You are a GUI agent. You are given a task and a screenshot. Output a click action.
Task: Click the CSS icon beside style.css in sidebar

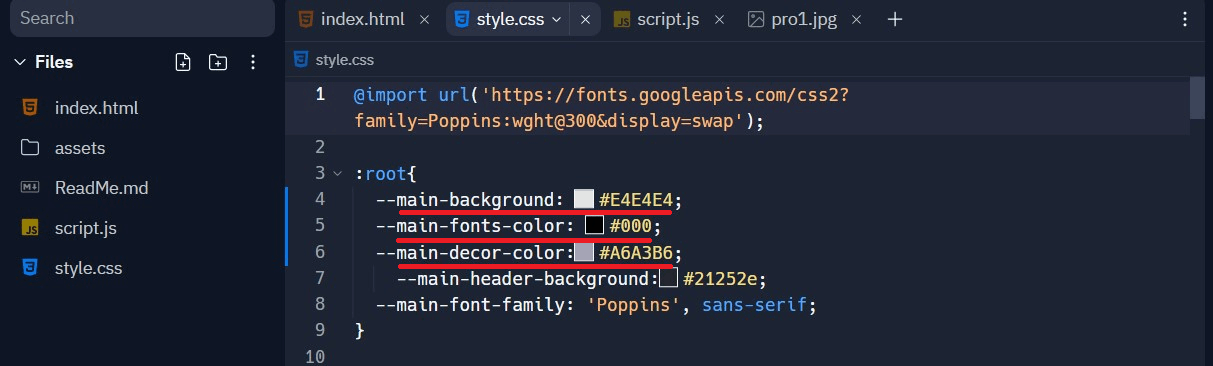[x=31, y=268]
